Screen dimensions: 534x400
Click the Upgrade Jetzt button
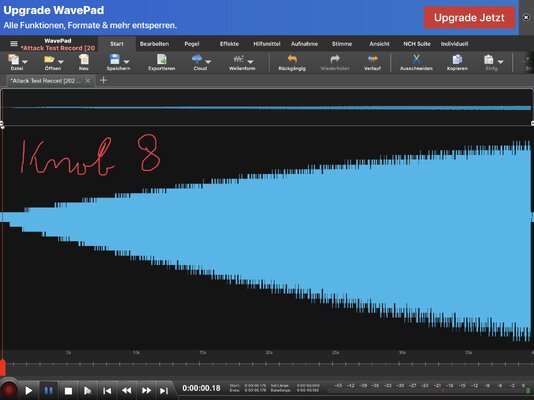click(469, 17)
